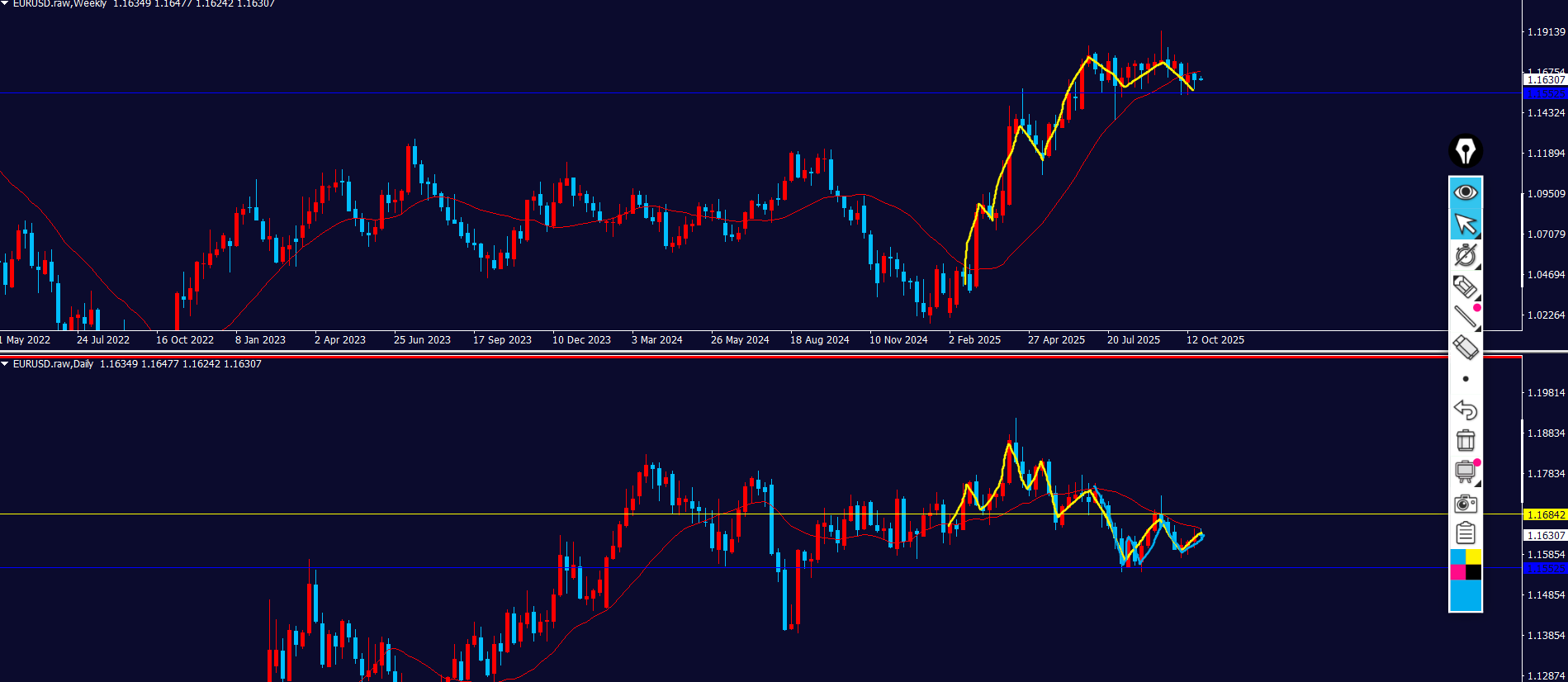The image size is (1568, 682).
Task: Click the undo arrow icon
Action: tap(1465, 410)
